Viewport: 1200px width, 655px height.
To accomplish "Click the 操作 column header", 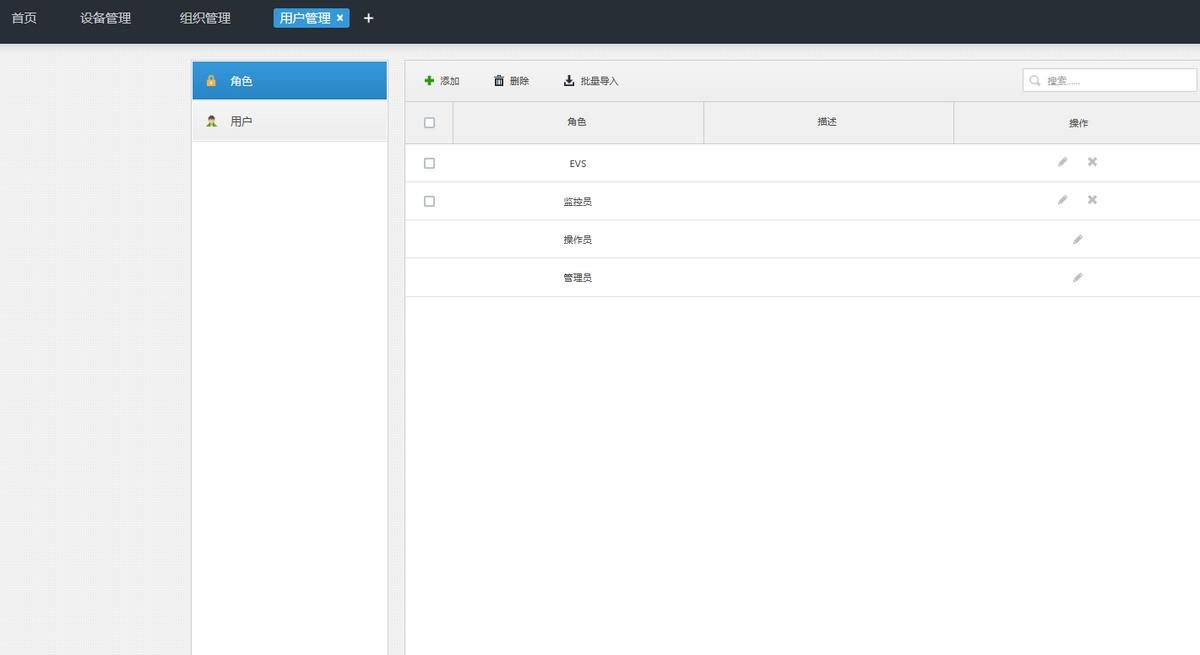I will click(1078, 123).
